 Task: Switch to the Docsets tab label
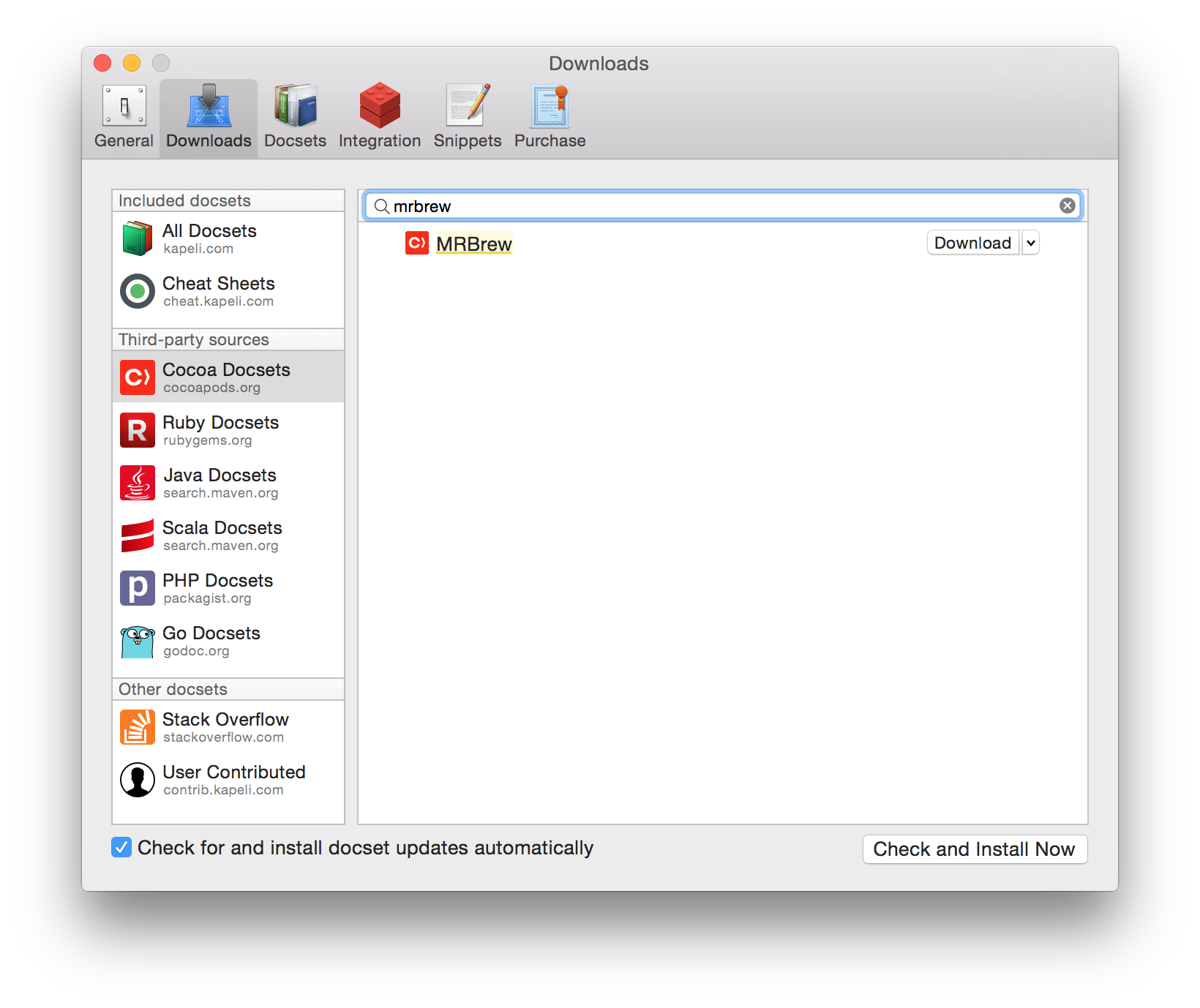[x=295, y=140]
